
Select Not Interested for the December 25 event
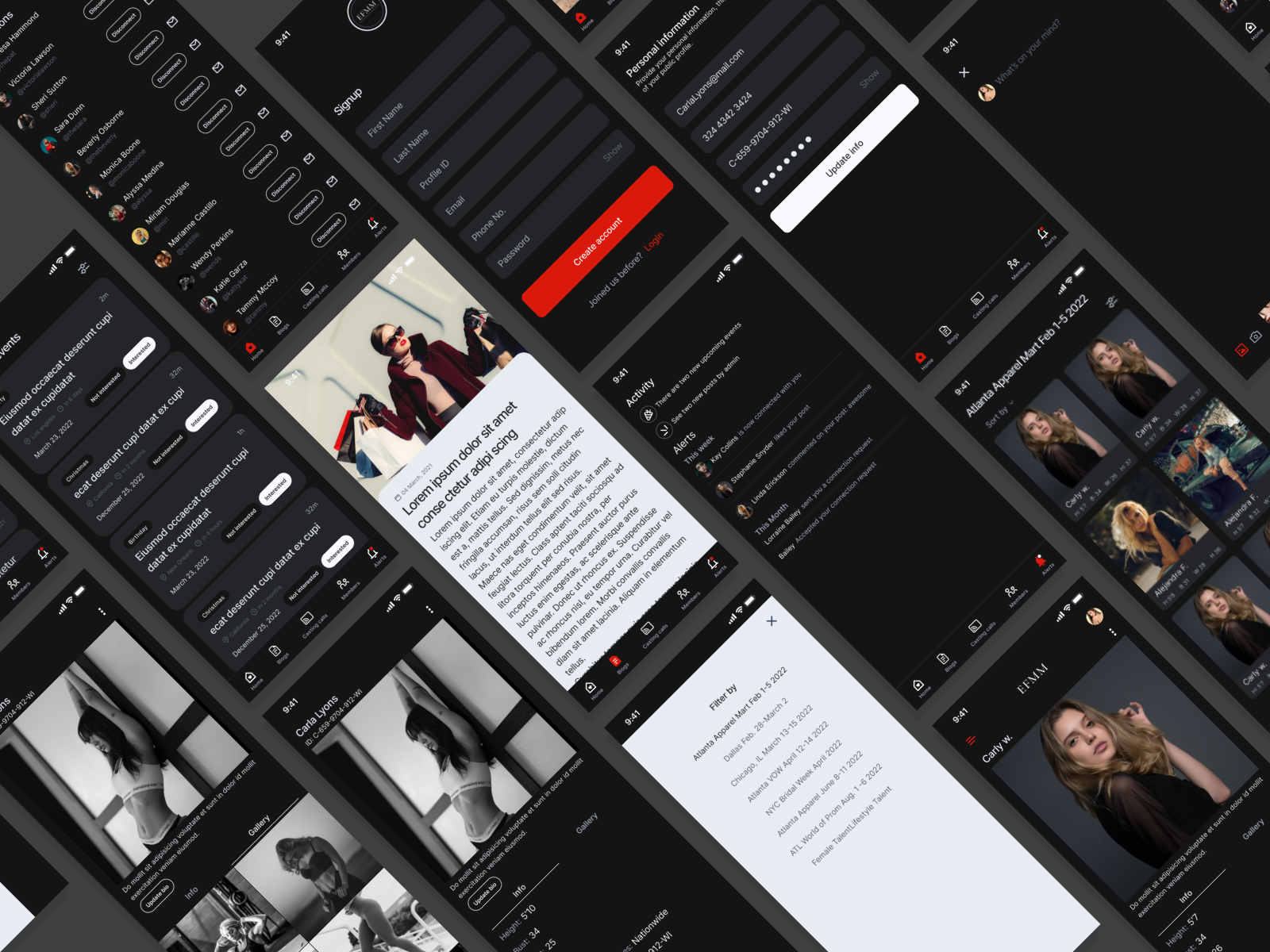(x=167, y=447)
